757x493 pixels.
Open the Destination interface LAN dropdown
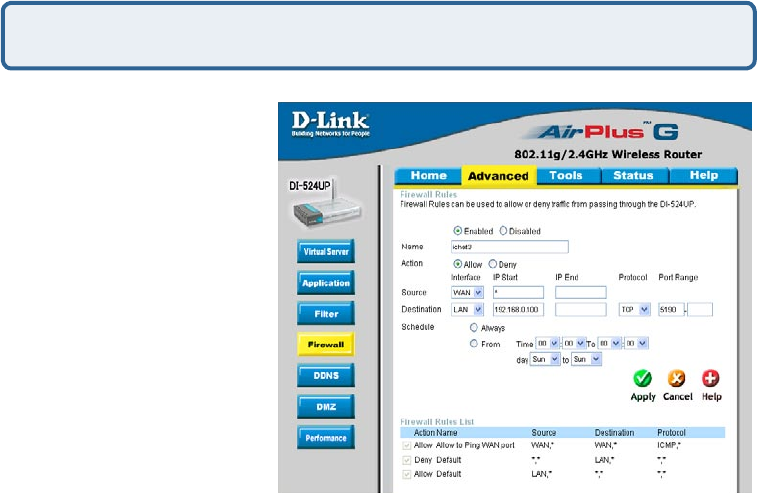tap(467, 310)
